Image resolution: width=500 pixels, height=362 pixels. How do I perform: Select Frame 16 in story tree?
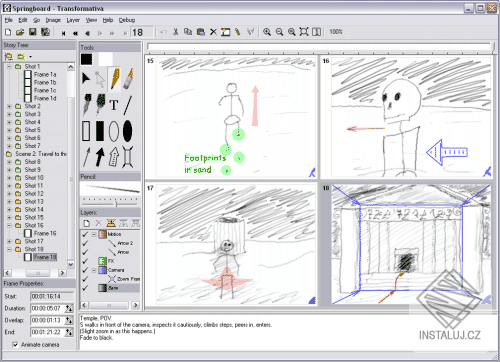pyautogui.click(x=45, y=234)
